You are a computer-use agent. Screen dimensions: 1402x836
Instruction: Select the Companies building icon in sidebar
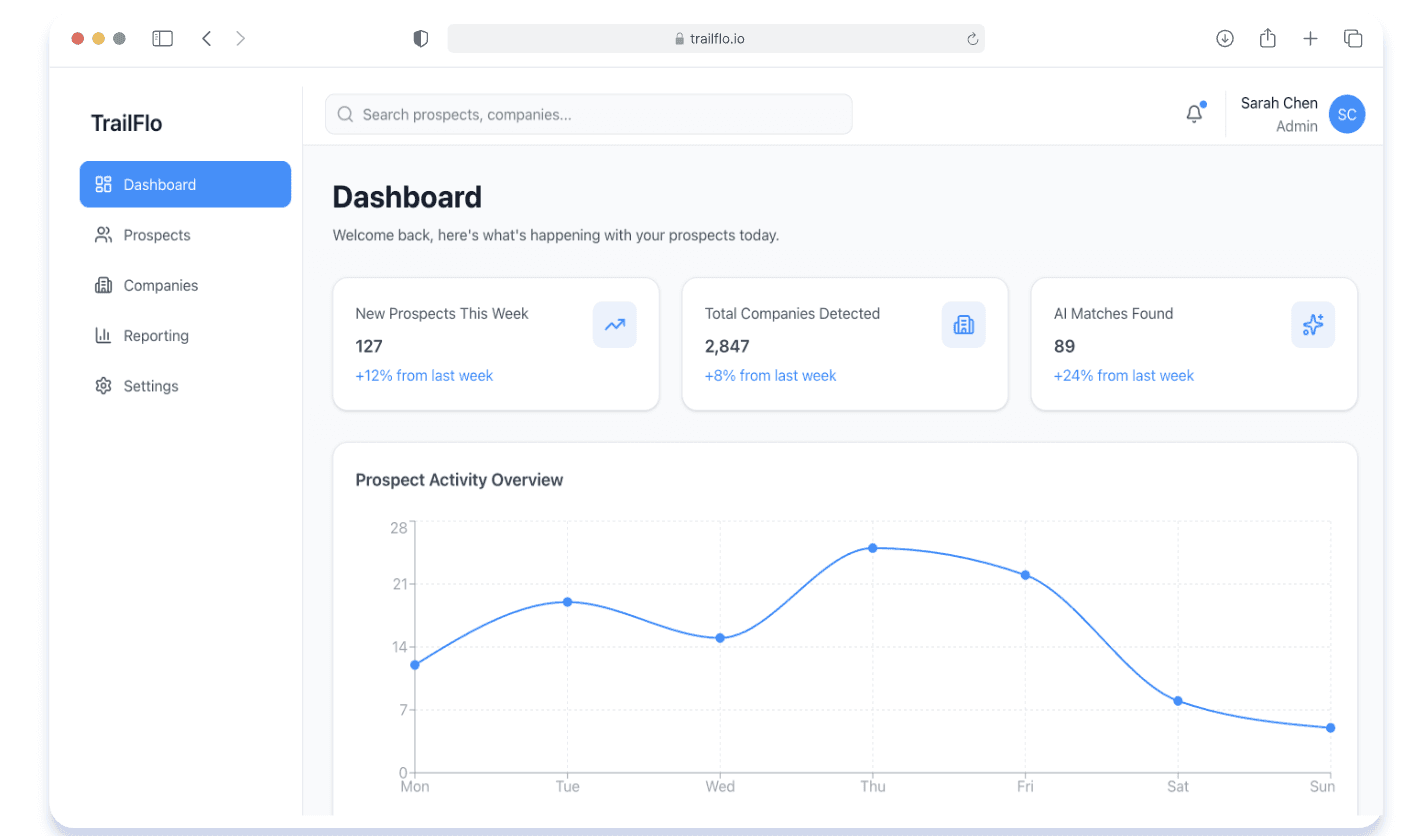[103, 285]
